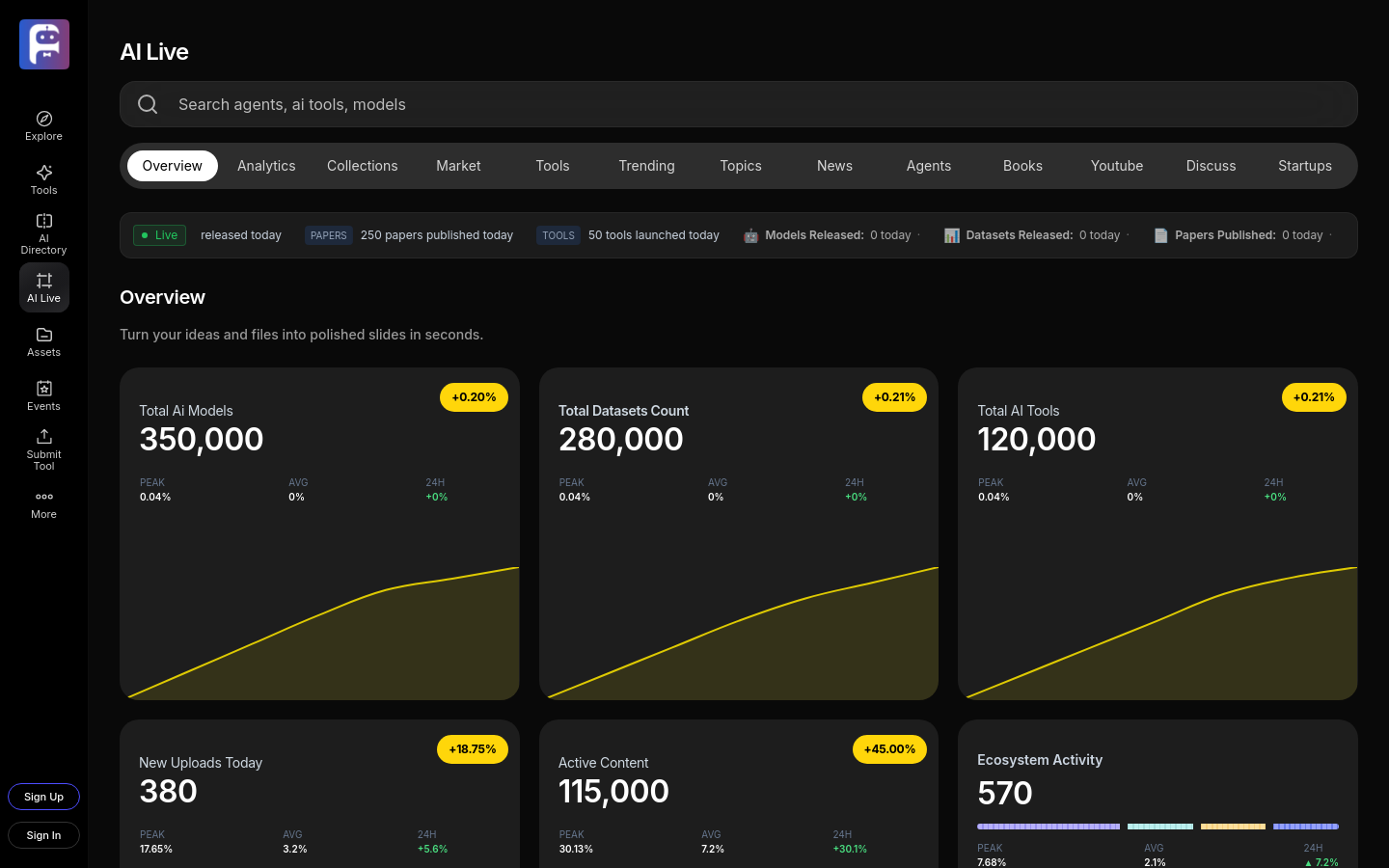Switch to the Analytics tab
Viewport: 1389px width, 868px height.
(x=266, y=166)
